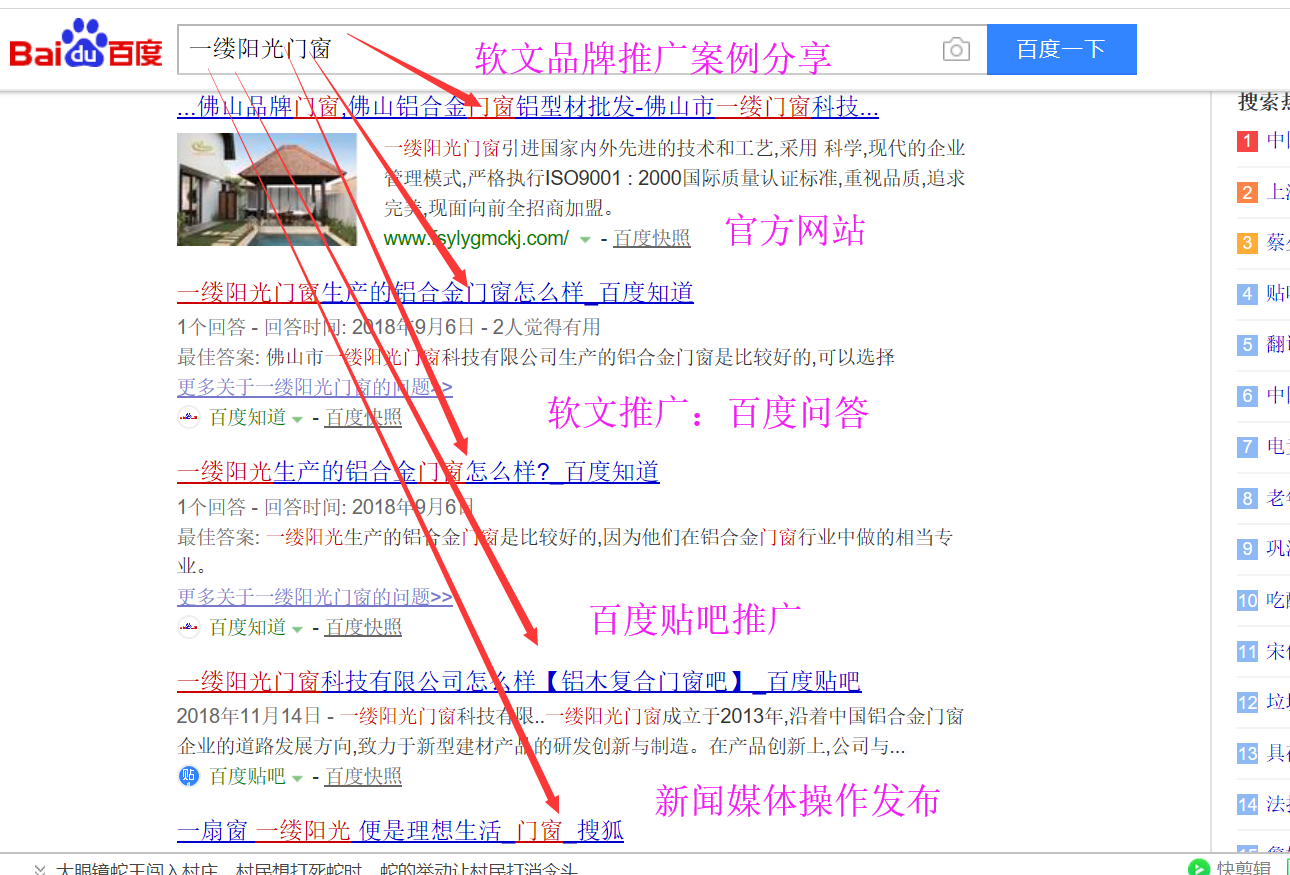Click the 快剪辑 icon in bottom bar
The width and height of the screenshot is (1290, 875).
coord(1198,867)
